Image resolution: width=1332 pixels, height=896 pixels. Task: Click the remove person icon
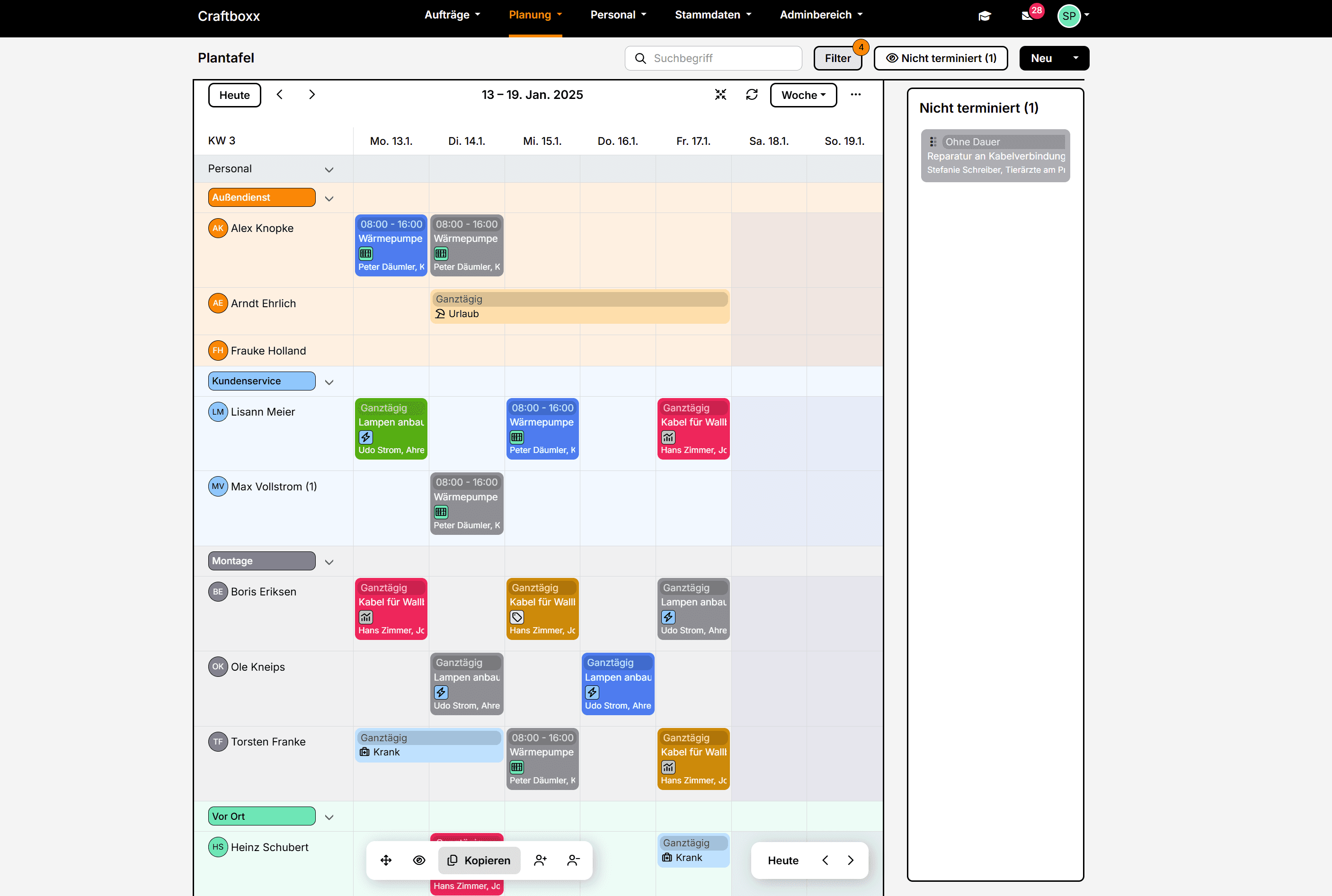pos(573,861)
